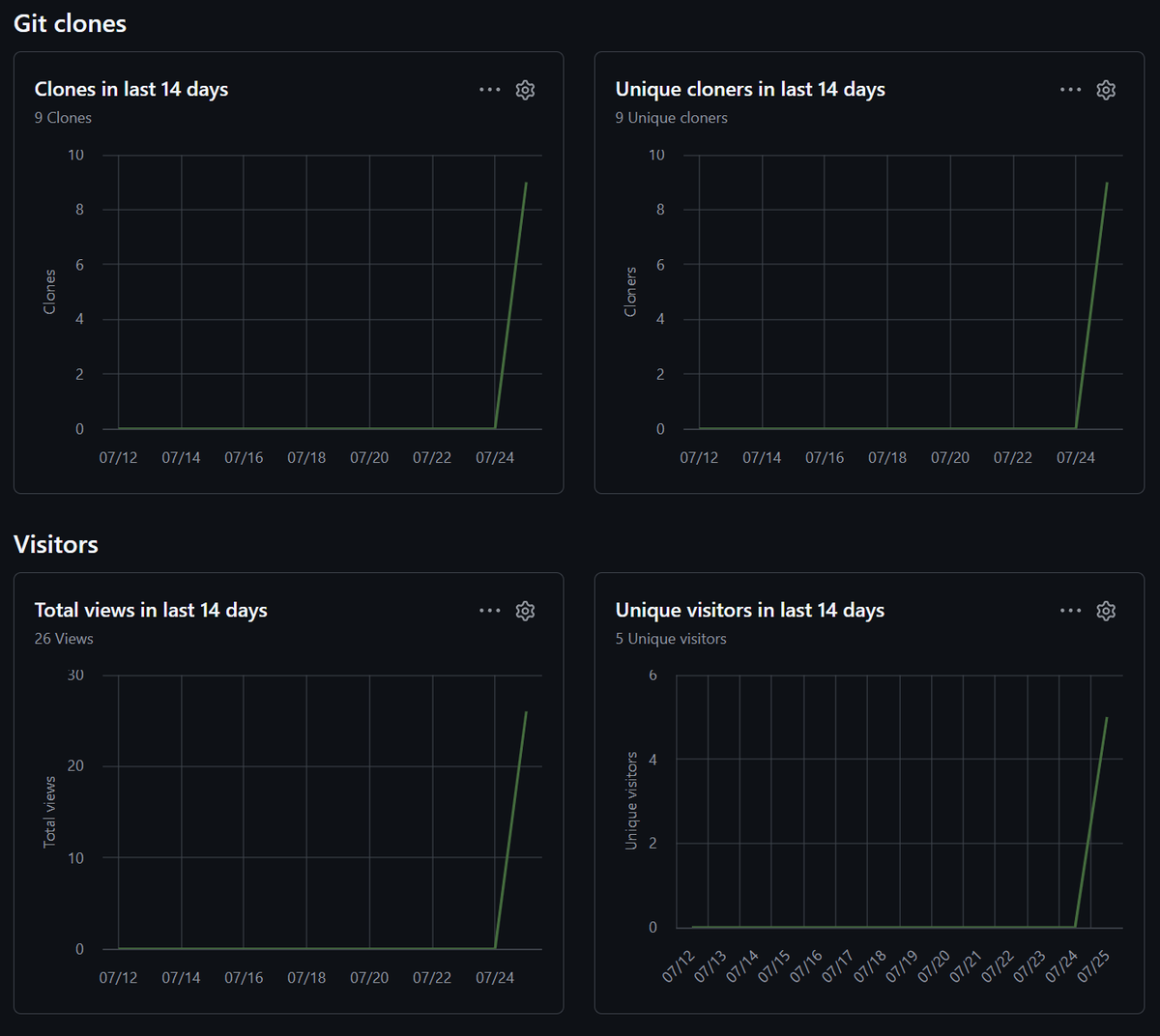
Task: Click the 'Clones in last 14 days' title
Action: click(131, 89)
